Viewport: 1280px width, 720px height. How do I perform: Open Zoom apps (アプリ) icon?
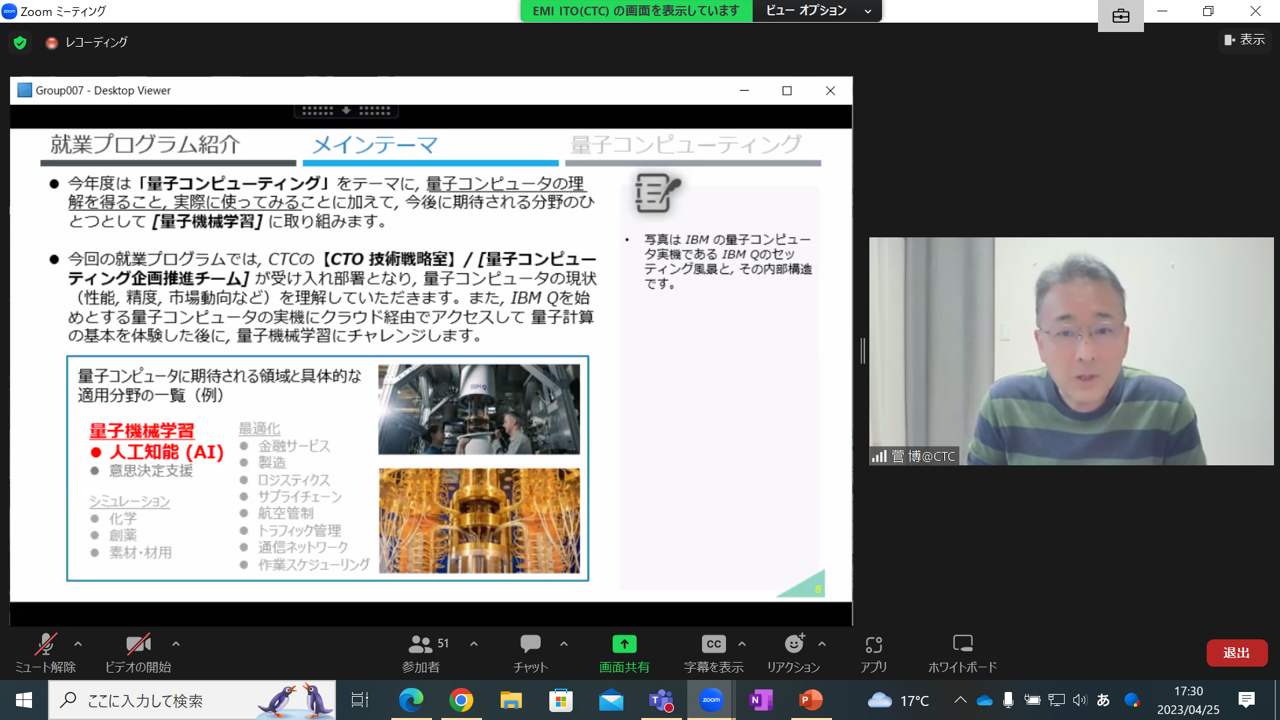click(874, 644)
